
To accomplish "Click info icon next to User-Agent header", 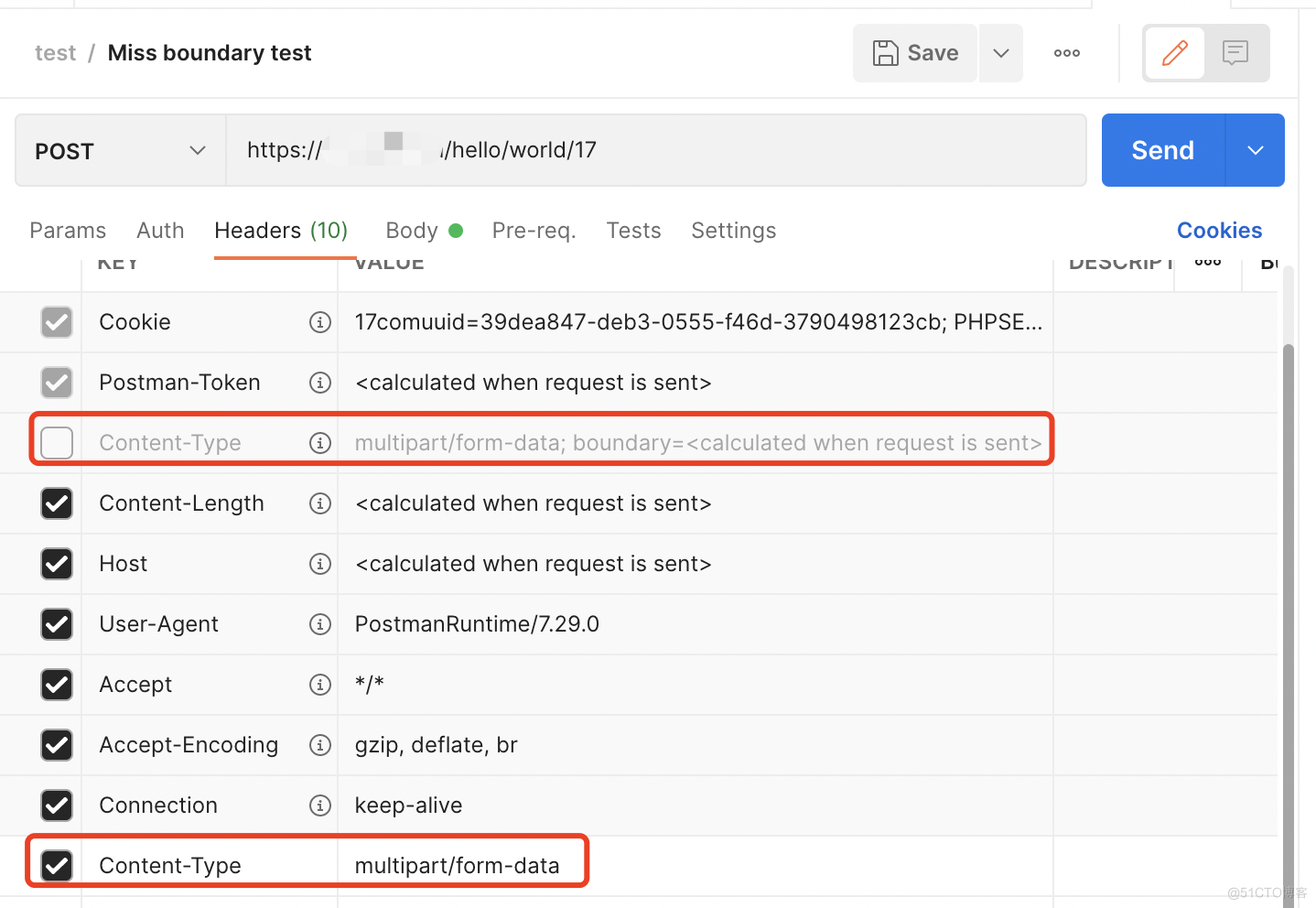I will [320, 624].
